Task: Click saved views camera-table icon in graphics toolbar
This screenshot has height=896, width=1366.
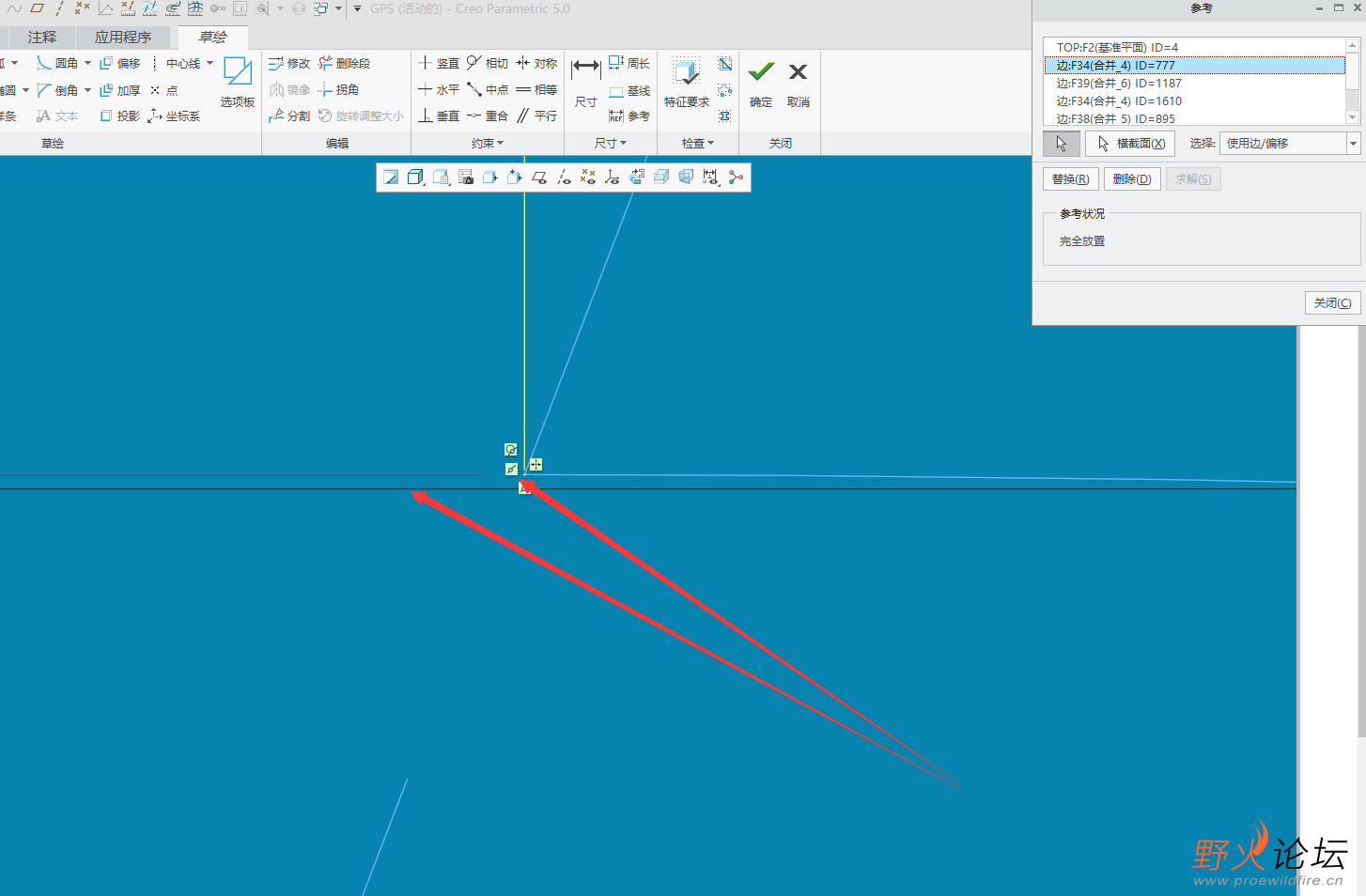Action: point(466,178)
